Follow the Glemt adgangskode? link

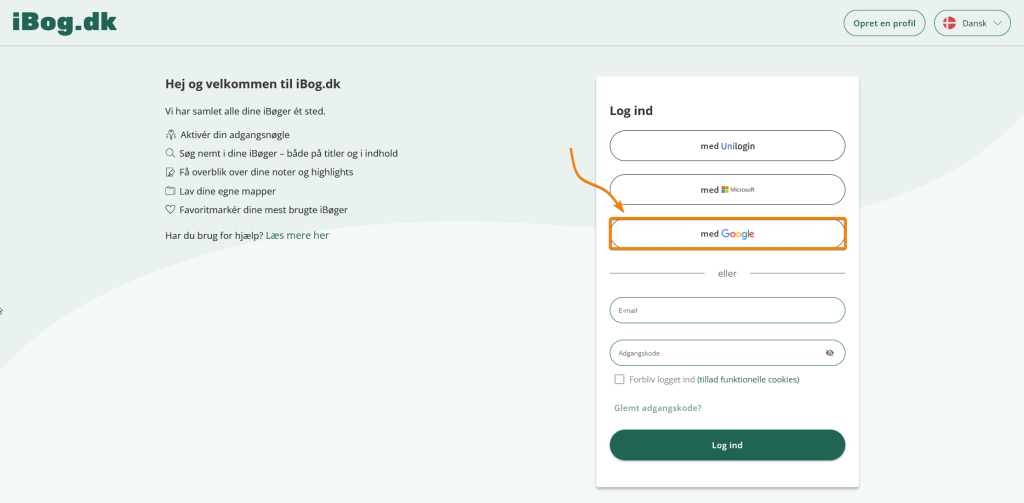click(657, 408)
